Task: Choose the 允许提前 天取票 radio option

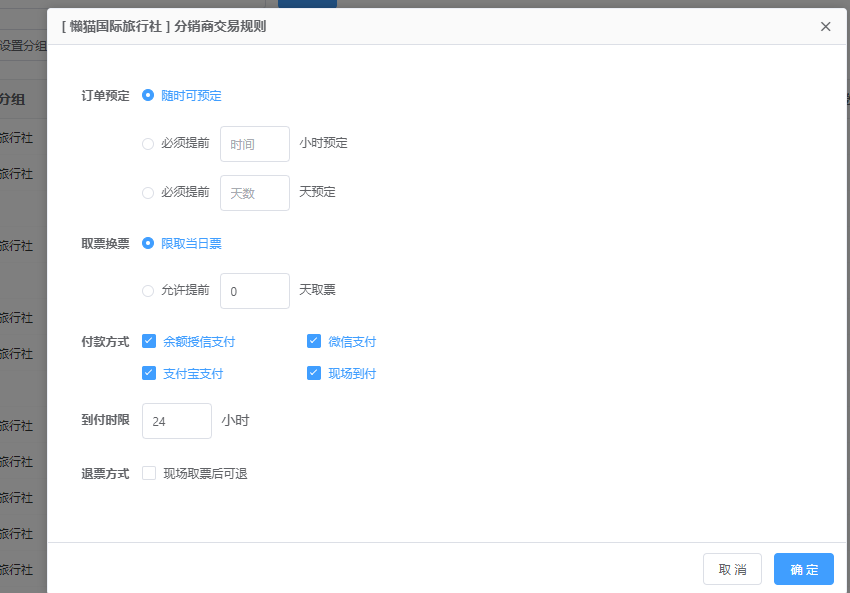Action: [148, 291]
